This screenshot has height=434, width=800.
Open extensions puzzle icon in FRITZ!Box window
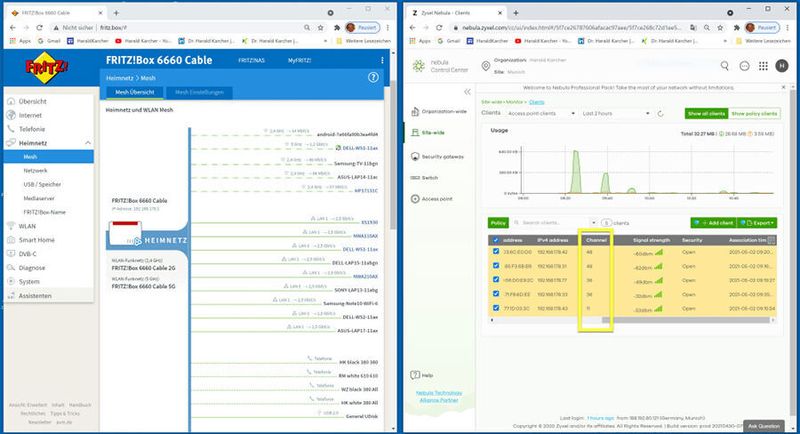(x=337, y=28)
